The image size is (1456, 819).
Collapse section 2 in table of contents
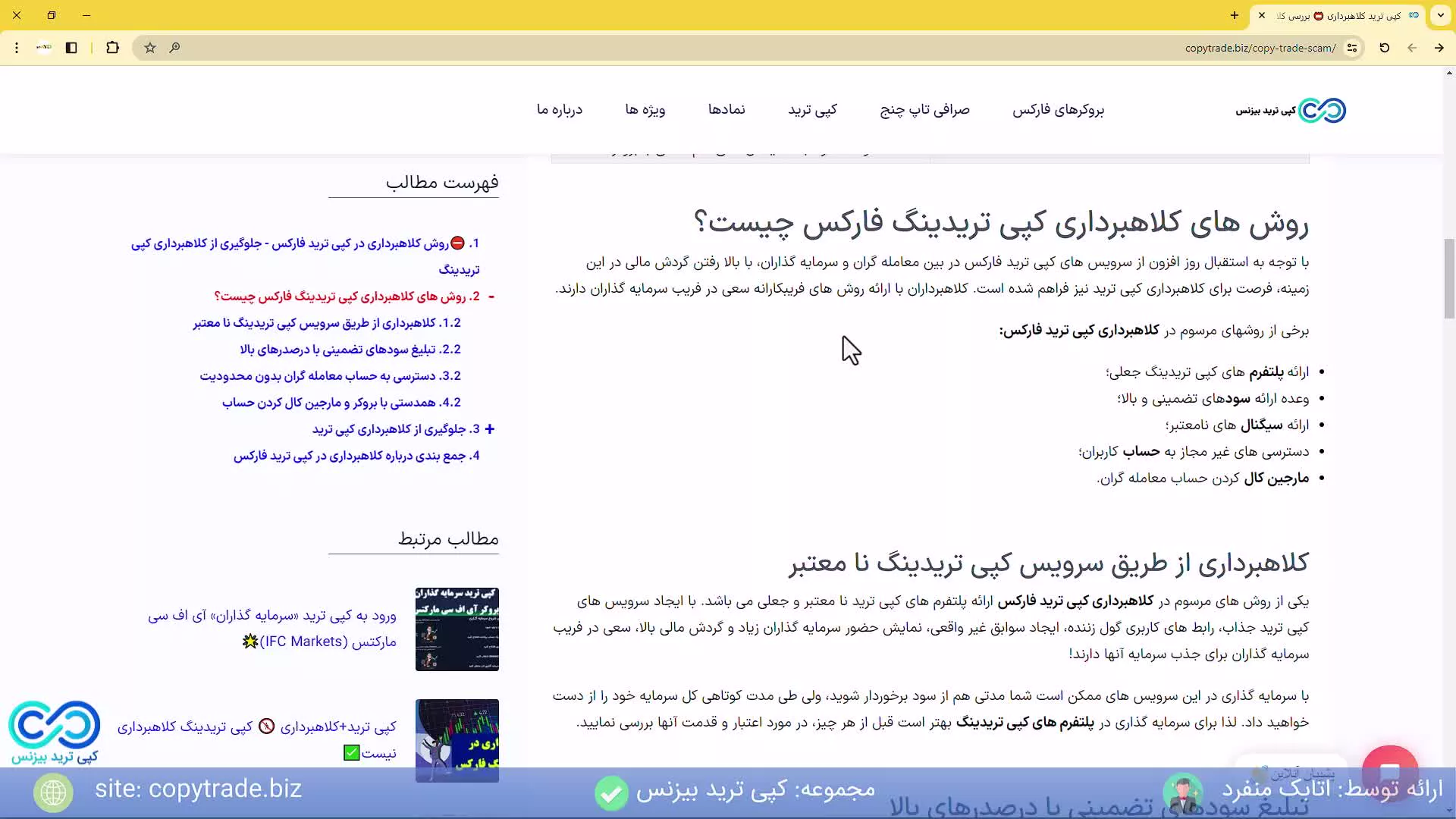click(x=491, y=297)
